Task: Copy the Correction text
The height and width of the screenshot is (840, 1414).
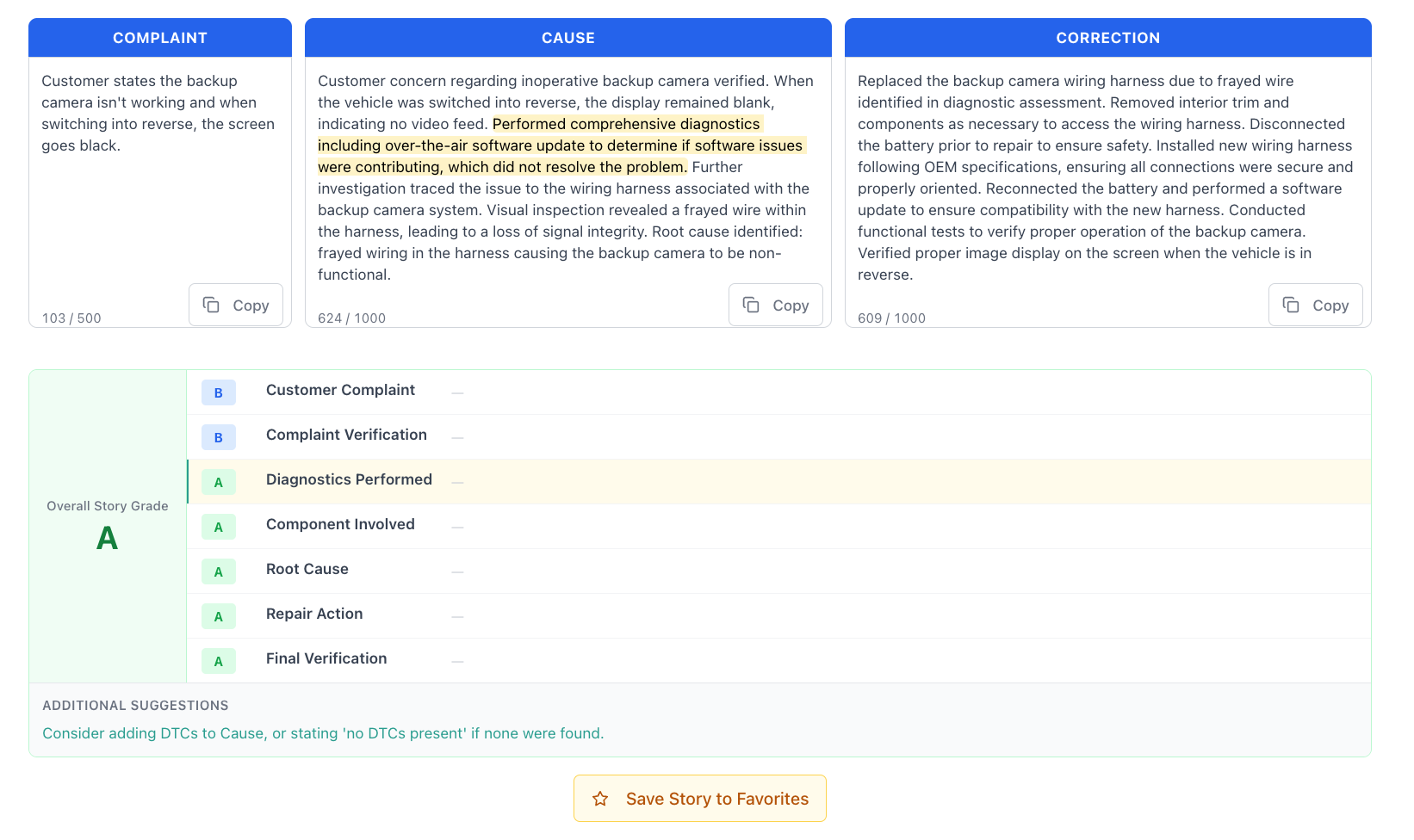Action: coord(1315,305)
